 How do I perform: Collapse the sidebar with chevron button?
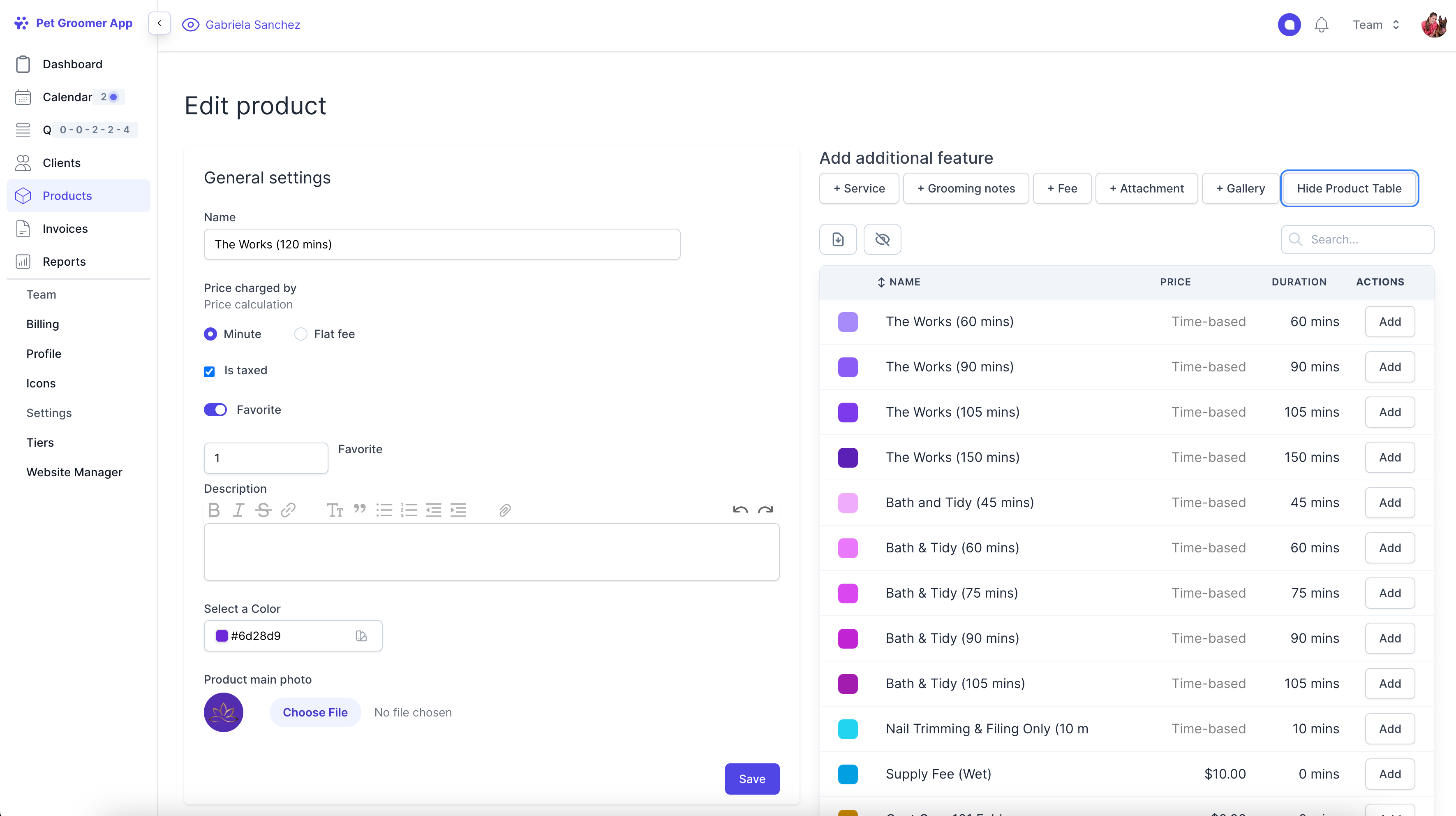pos(159,23)
